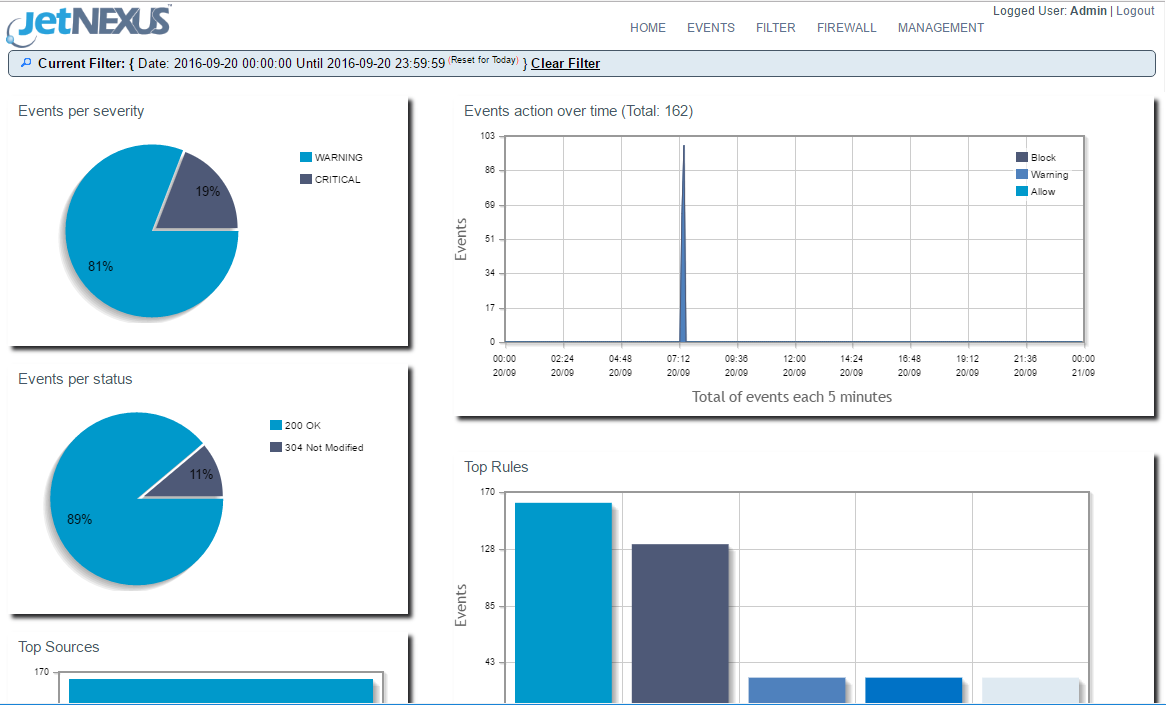Viewport: 1166px width, 705px height.
Task: Click the spike near 07:12 in time chart
Action: pos(683,245)
